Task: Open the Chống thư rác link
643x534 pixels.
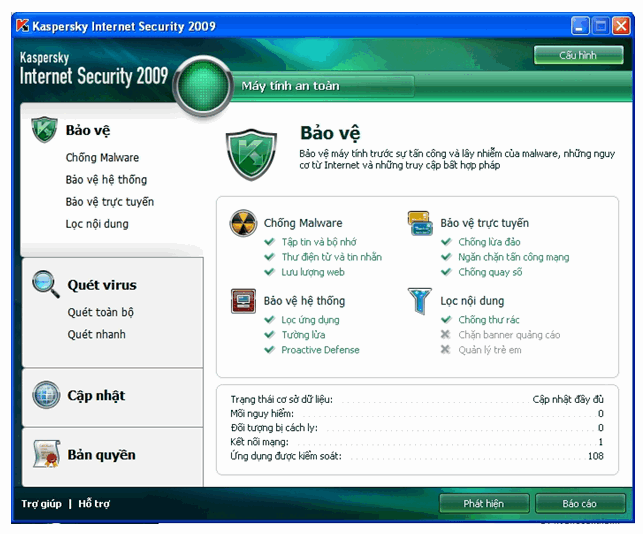Action: pos(489,320)
